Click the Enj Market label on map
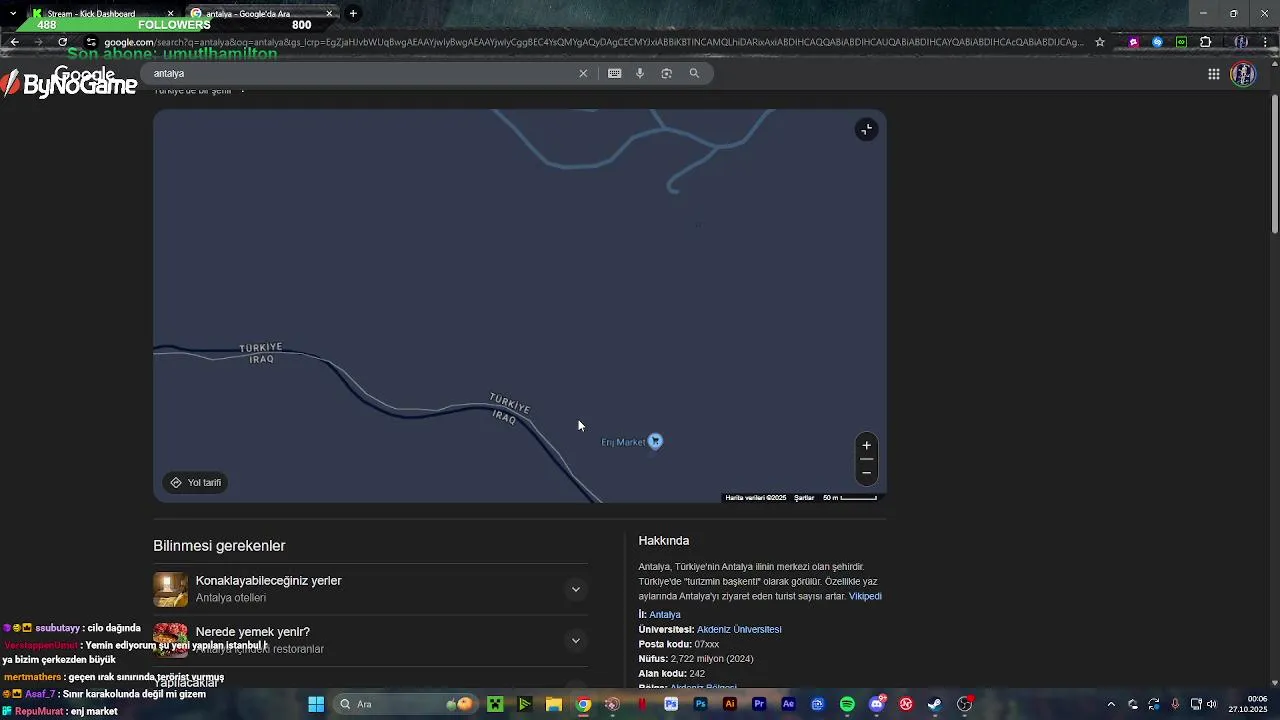This screenshot has width=1280, height=720. pyautogui.click(x=623, y=442)
